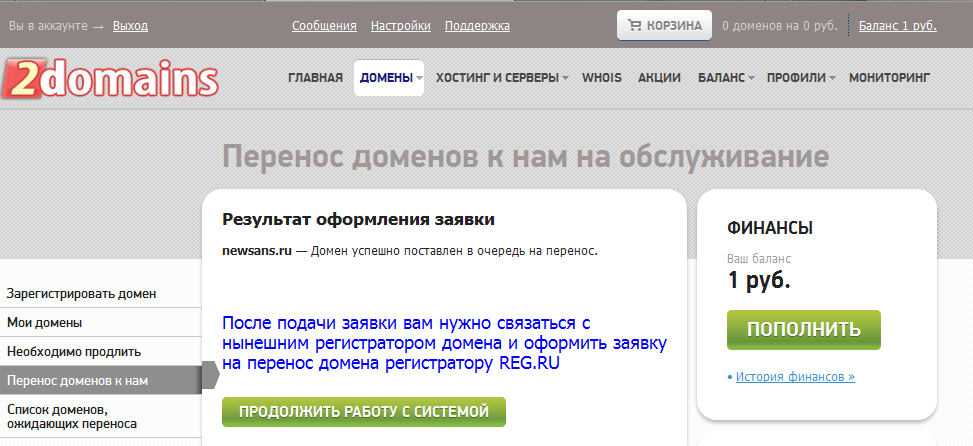The width and height of the screenshot is (973, 446).
Task: Expand the Баланс menu dropdown arrow
Action: click(751, 78)
